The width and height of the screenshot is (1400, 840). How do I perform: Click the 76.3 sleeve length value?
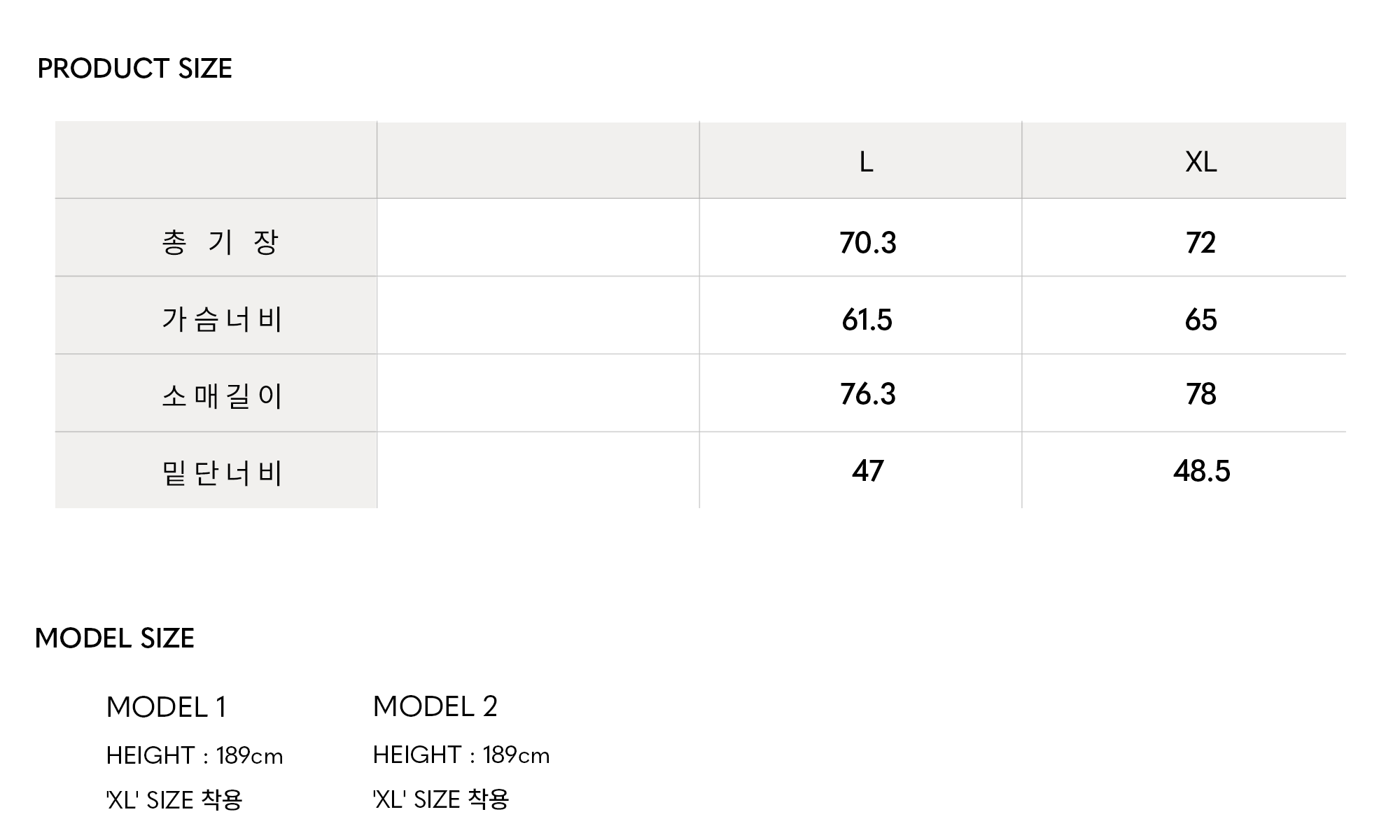pos(867,394)
